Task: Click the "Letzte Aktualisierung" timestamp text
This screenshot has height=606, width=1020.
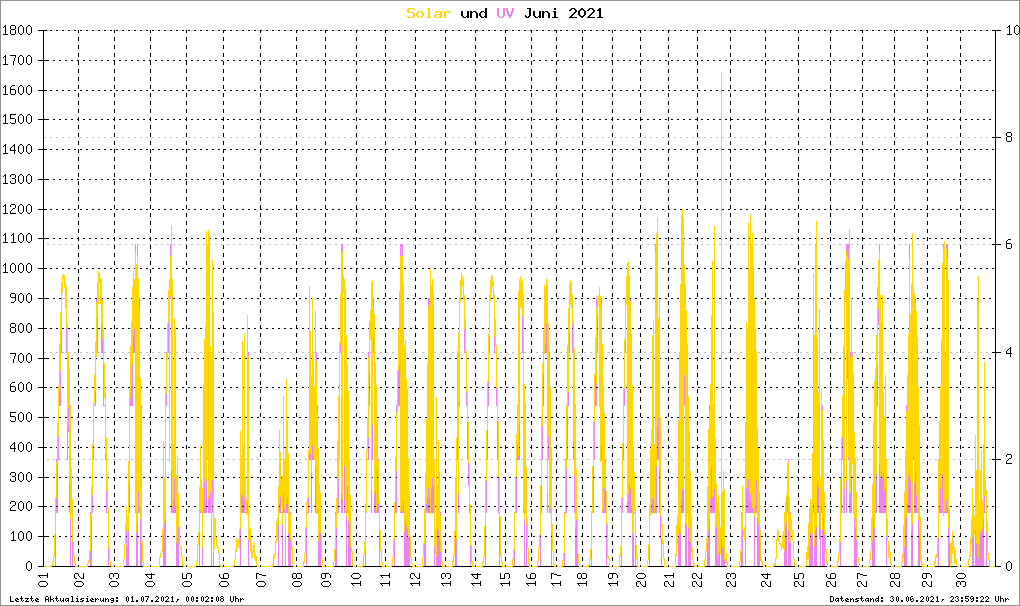Action: (x=126, y=599)
